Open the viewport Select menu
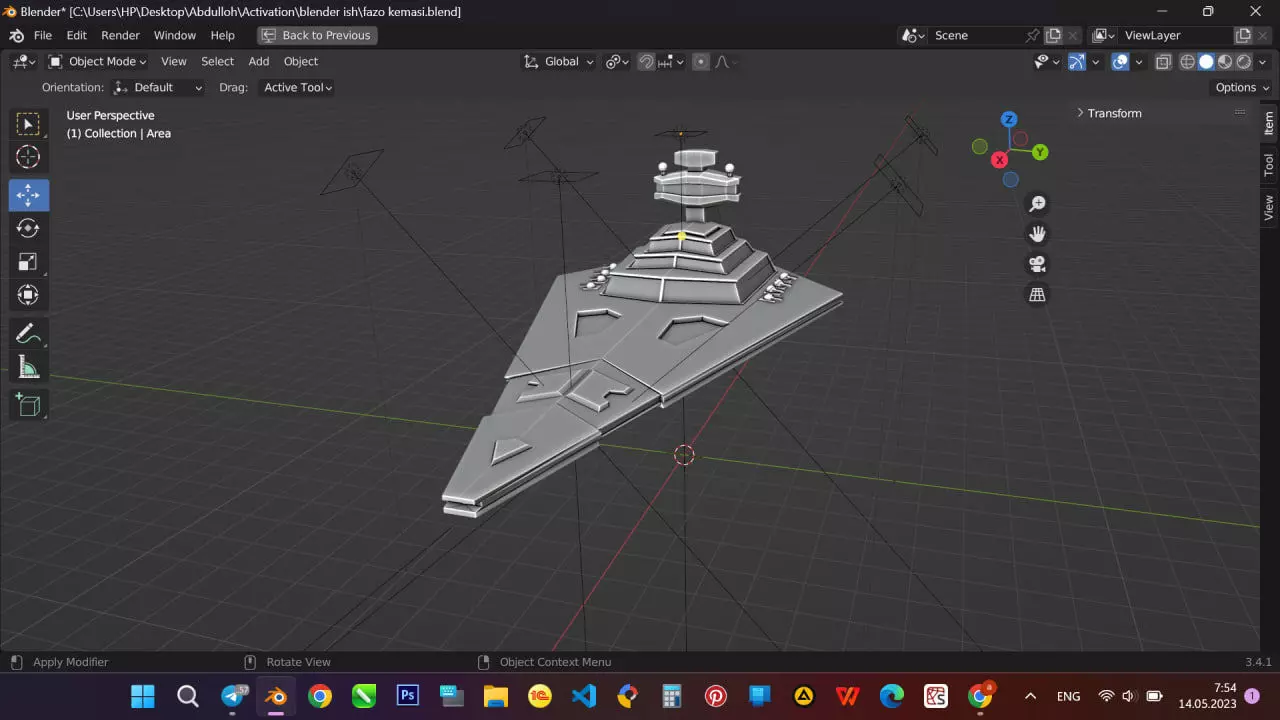The height and width of the screenshot is (720, 1280). pos(217,62)
